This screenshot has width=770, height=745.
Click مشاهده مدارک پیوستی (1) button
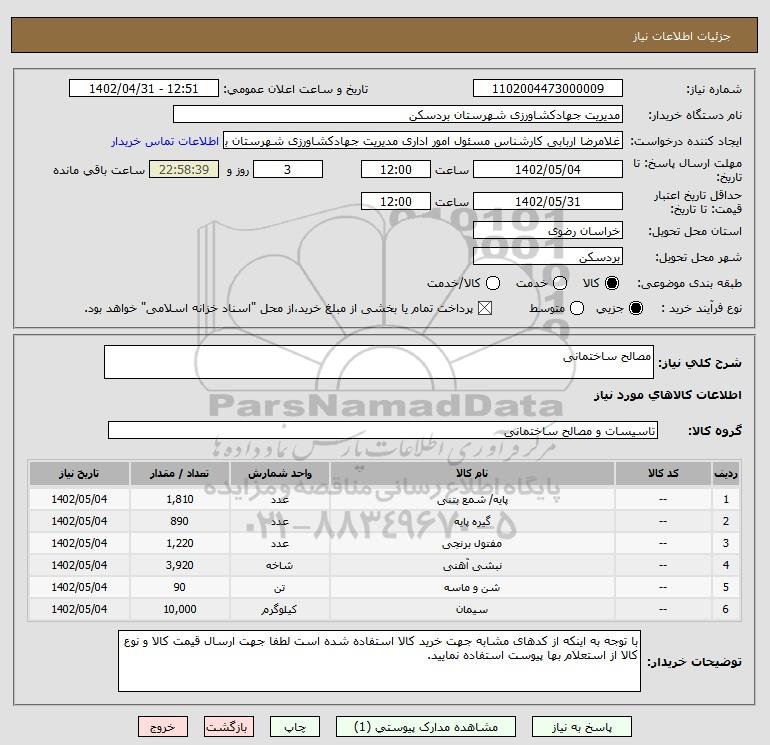[426, 727]
